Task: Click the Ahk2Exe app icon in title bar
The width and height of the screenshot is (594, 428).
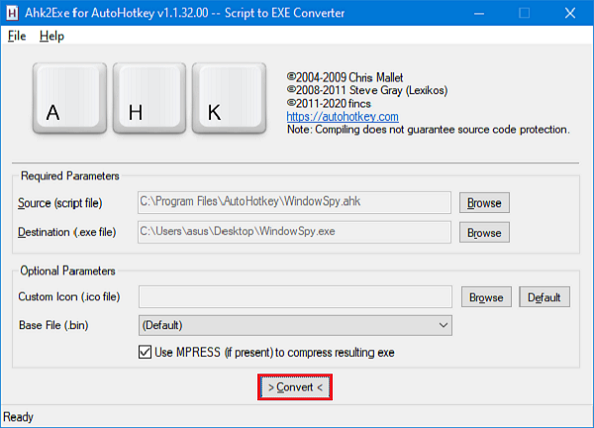Action: 12,13
